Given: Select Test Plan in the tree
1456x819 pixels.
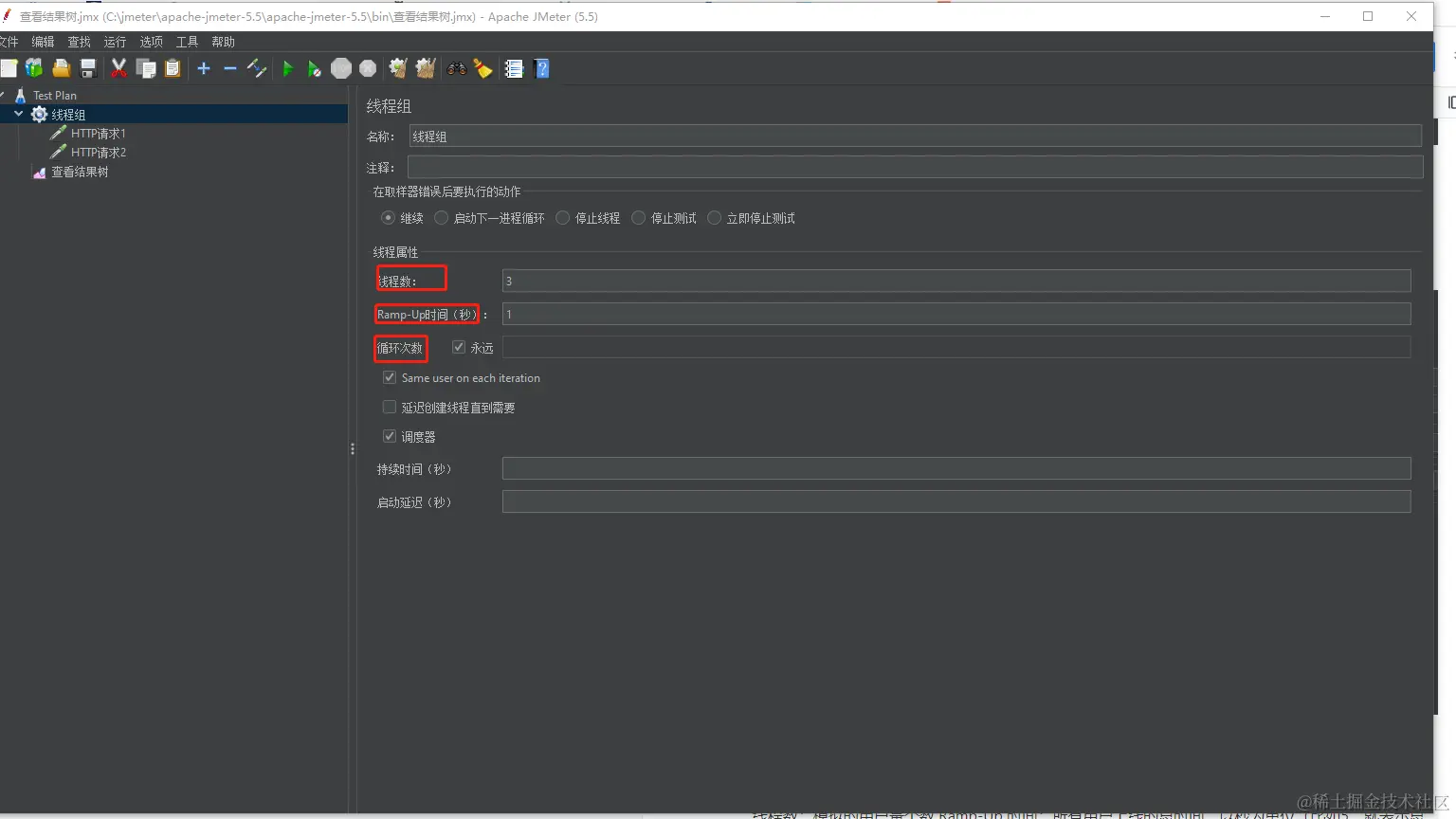Looking at the screenshot, I should tap(54, 95).
